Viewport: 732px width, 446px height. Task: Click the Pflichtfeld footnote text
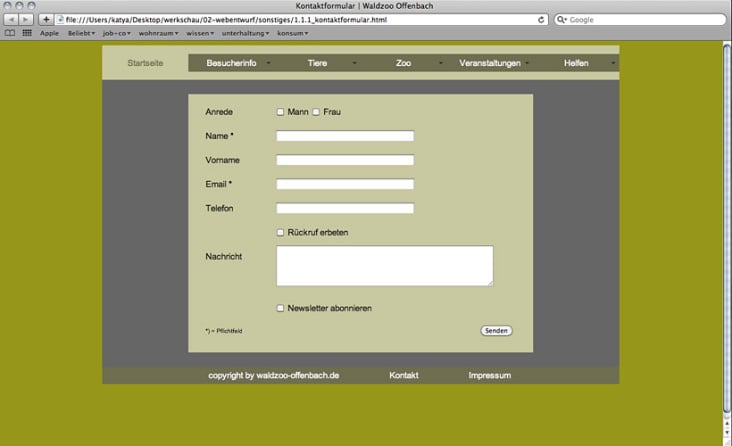pyautogui.click(x=224, y=331)
